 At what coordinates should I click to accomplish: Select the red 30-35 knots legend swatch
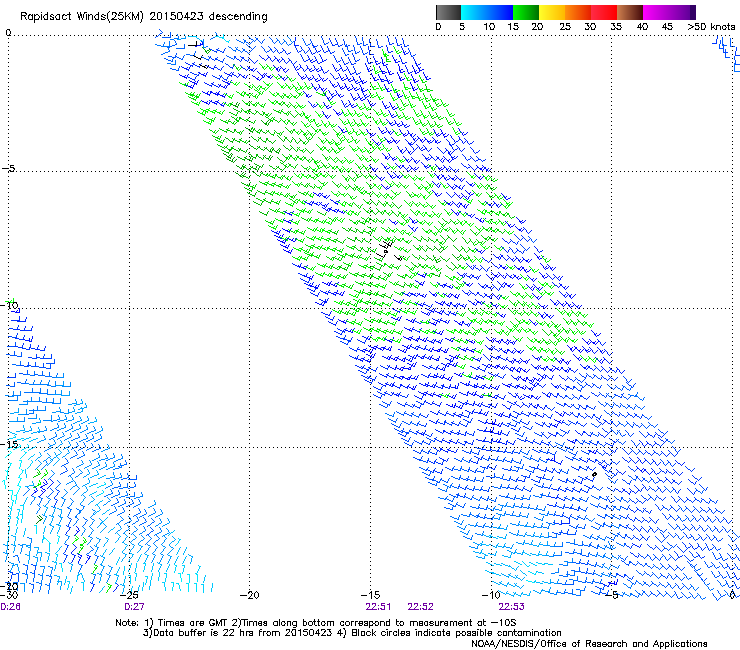coord(604,12)
